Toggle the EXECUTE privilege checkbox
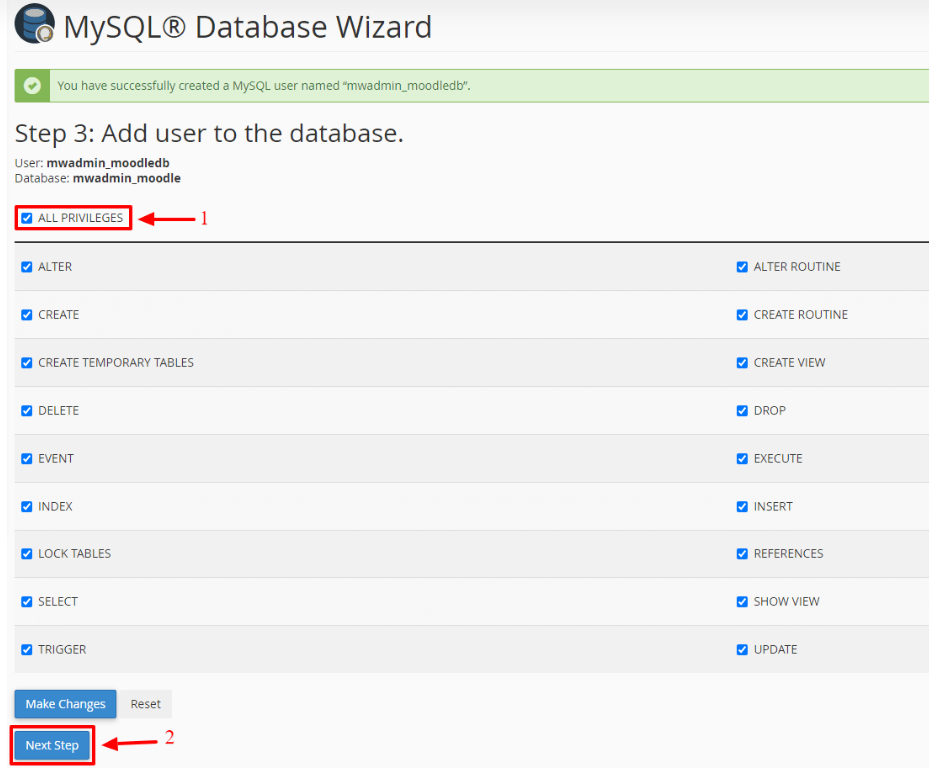929x769 pixels. pos(742,459)
